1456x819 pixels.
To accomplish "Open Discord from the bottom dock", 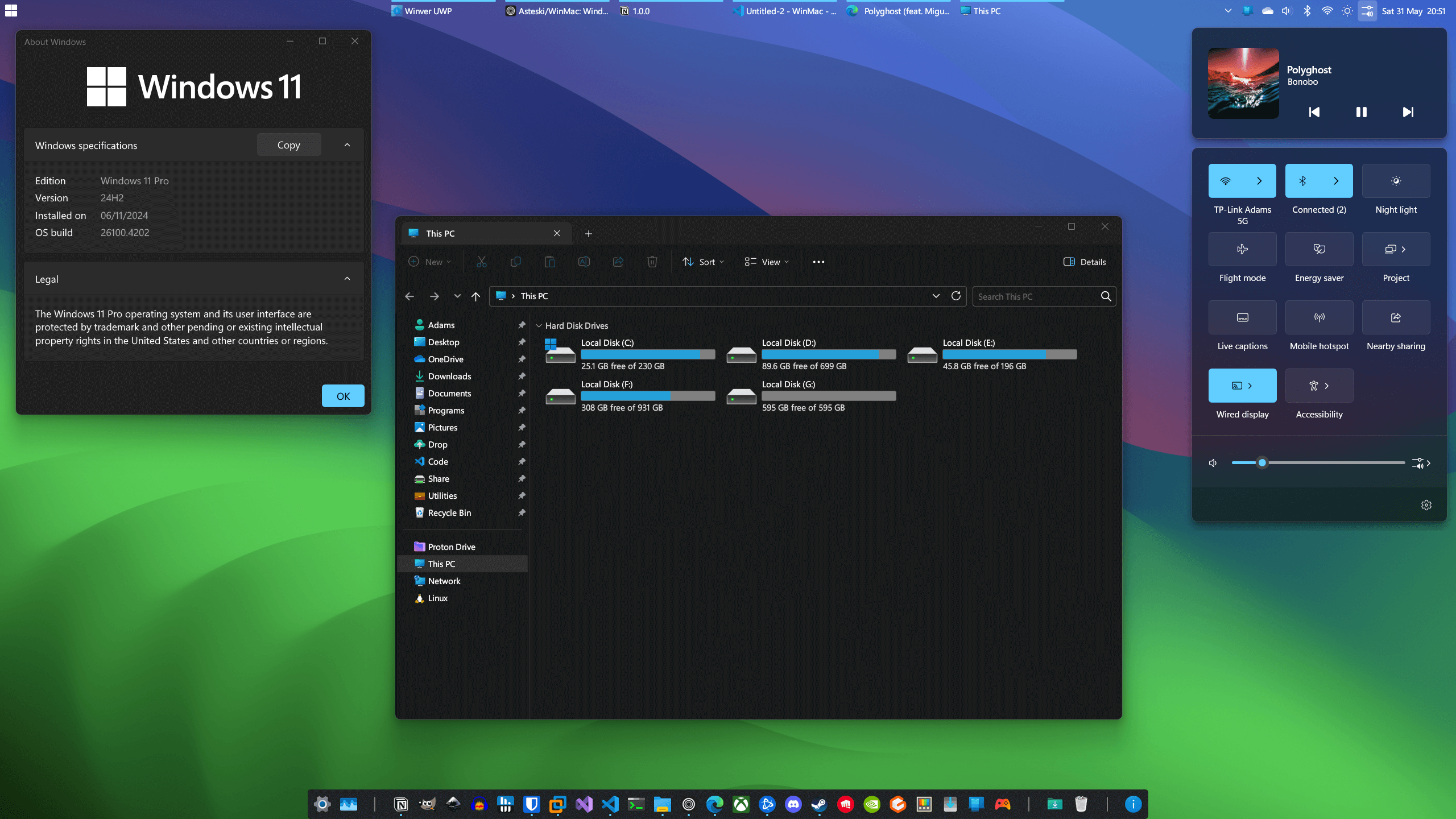I will (793, 804).
